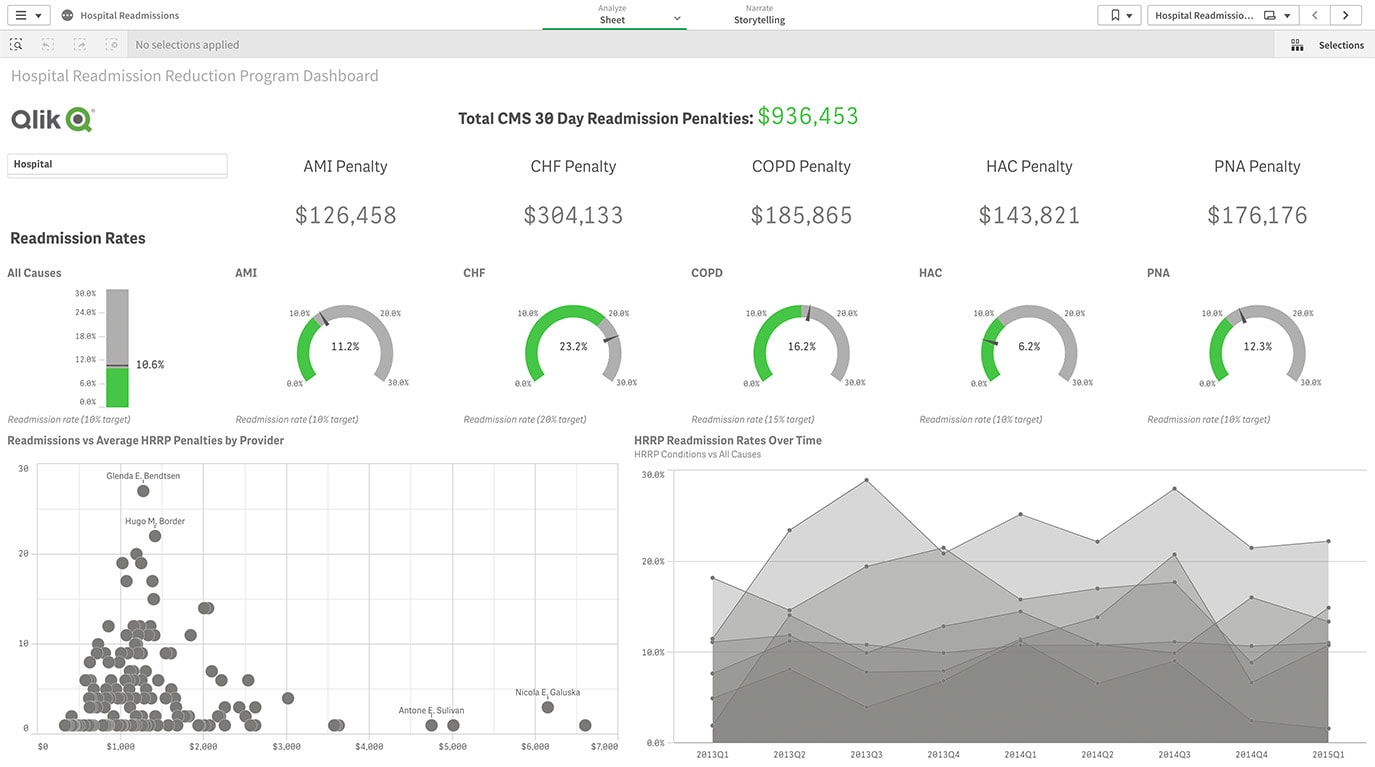
Task: Click the 2013Q3 axis label
Action: (867, 755)
